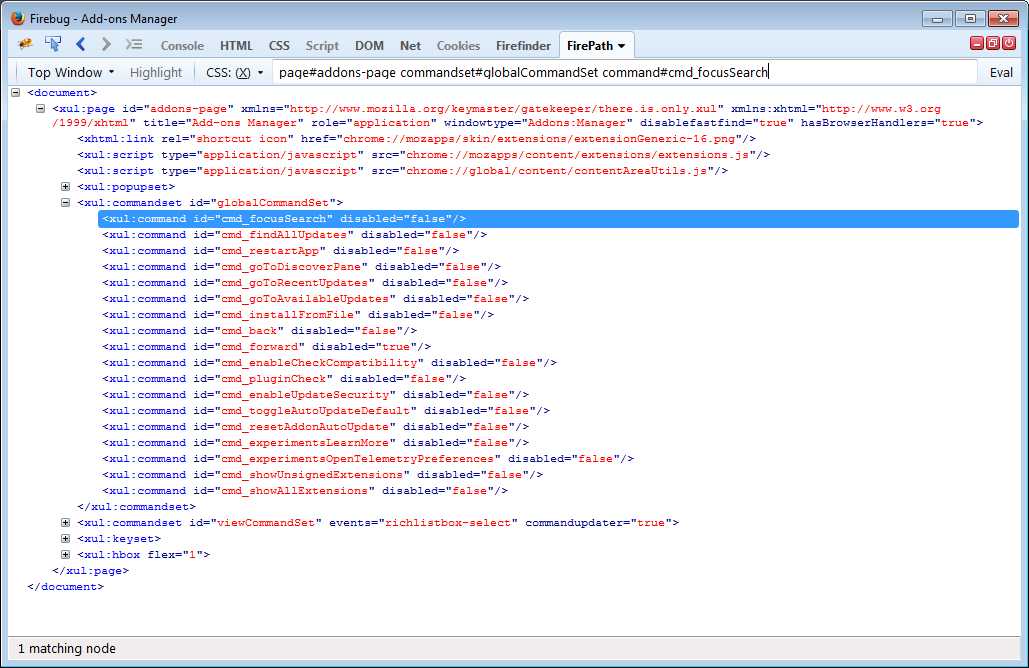Go forward with the right arrow
Viewport: 1029px width, 668px height.
point(106,45)
